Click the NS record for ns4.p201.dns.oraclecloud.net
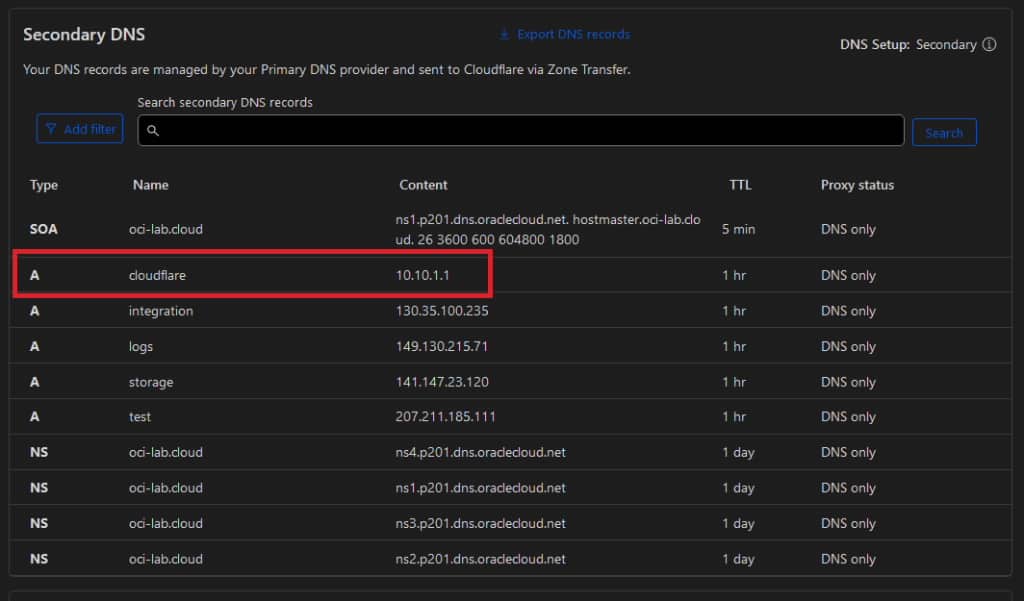Viewport: 1024px width, 601px height. [x=250, y=452]
